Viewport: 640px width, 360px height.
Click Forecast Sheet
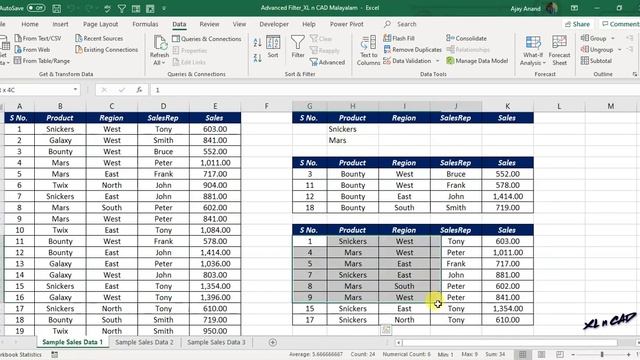560,51
